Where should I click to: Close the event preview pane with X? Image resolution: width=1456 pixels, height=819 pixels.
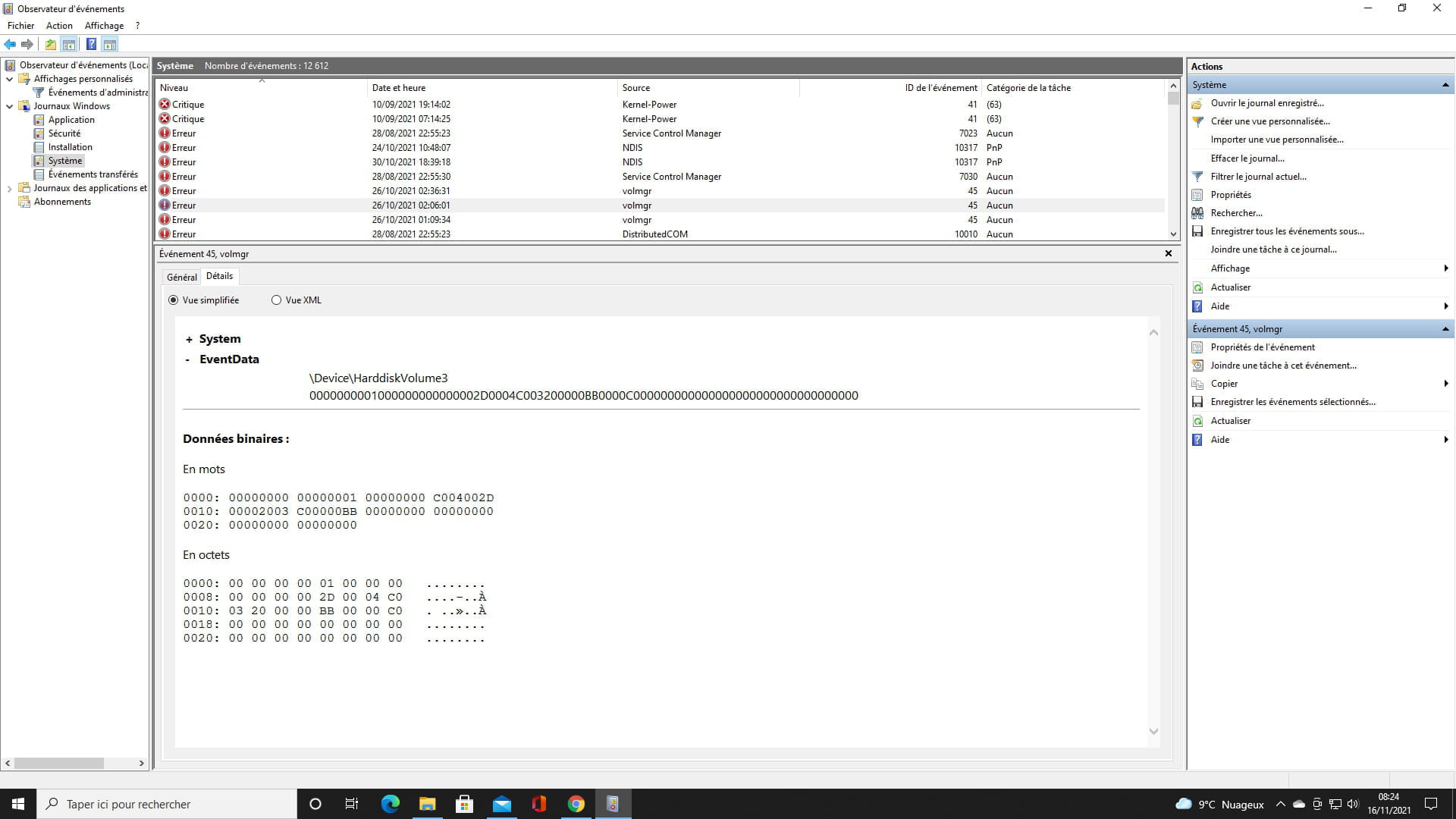(x=1169, y=254)
